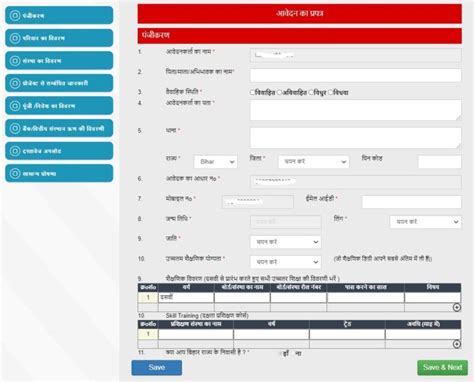Open the state dropdown showing Bihar
The height and width of the screenshot is (382, 474).
tap(216, 162)
